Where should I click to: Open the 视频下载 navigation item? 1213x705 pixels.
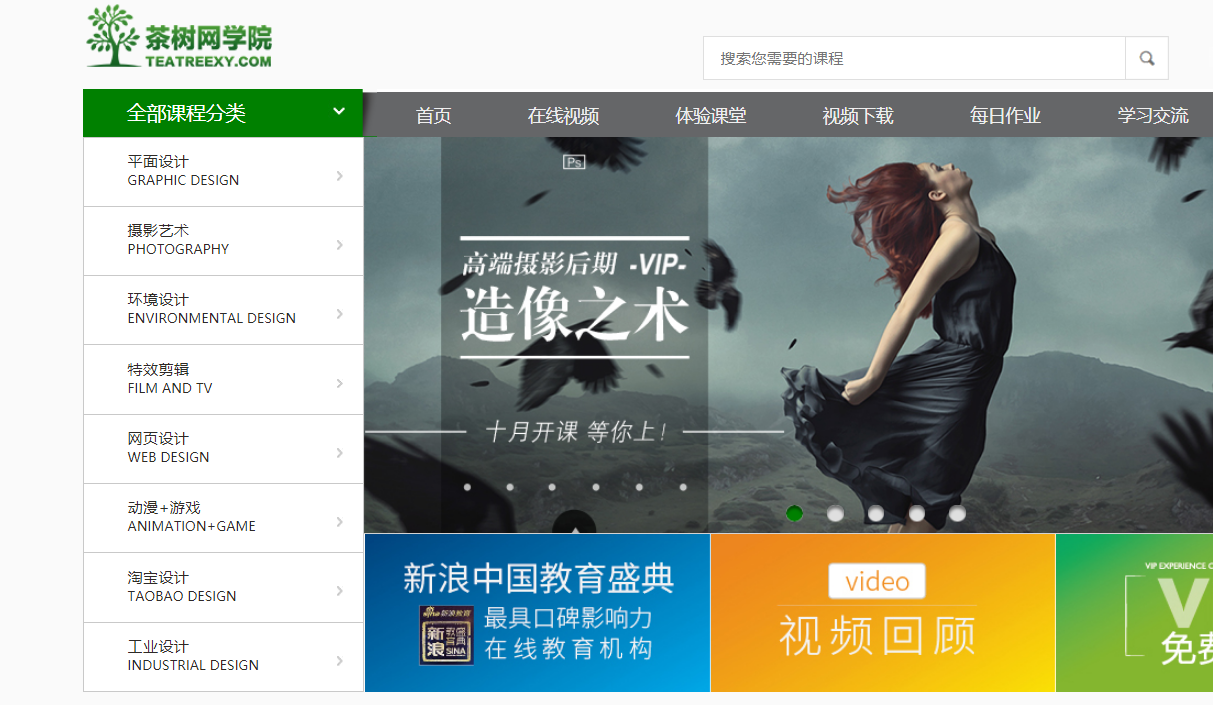(857, 115)
